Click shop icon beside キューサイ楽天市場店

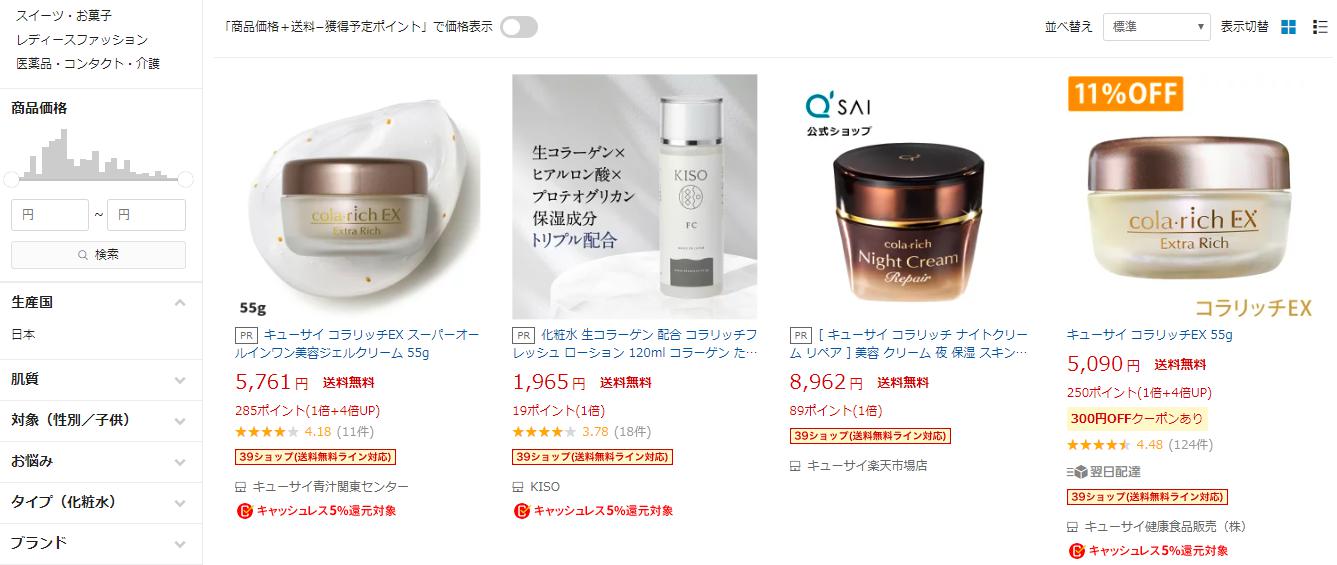coord(795,466)
